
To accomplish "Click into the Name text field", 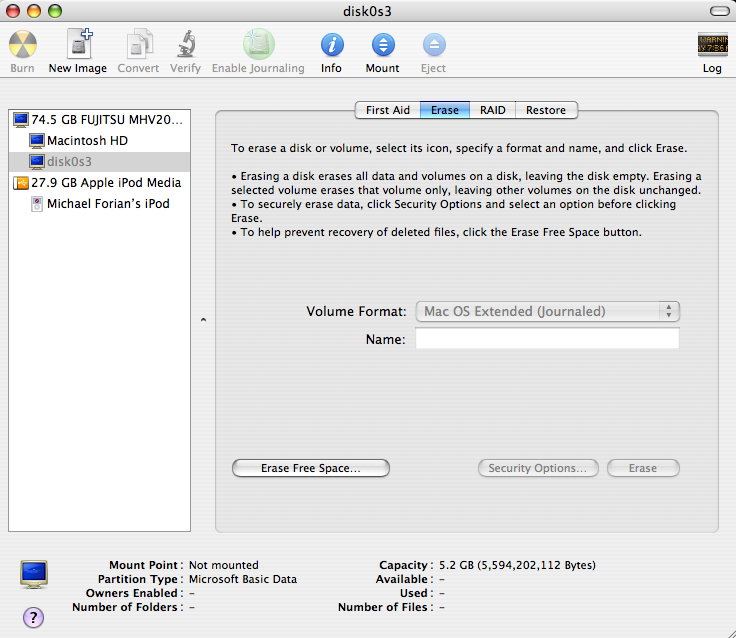I will tap(547, 339).
